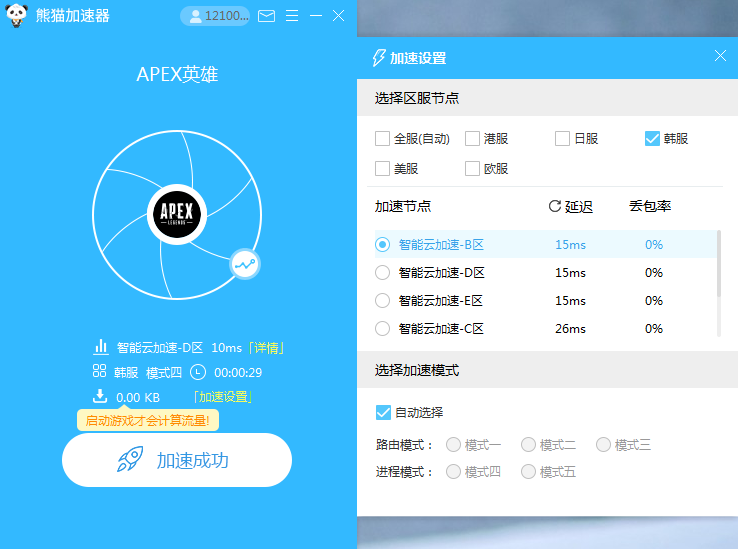Open the hamburger main menu icon
Viewport: 738px width, 549px height.
tap(292, 16)
